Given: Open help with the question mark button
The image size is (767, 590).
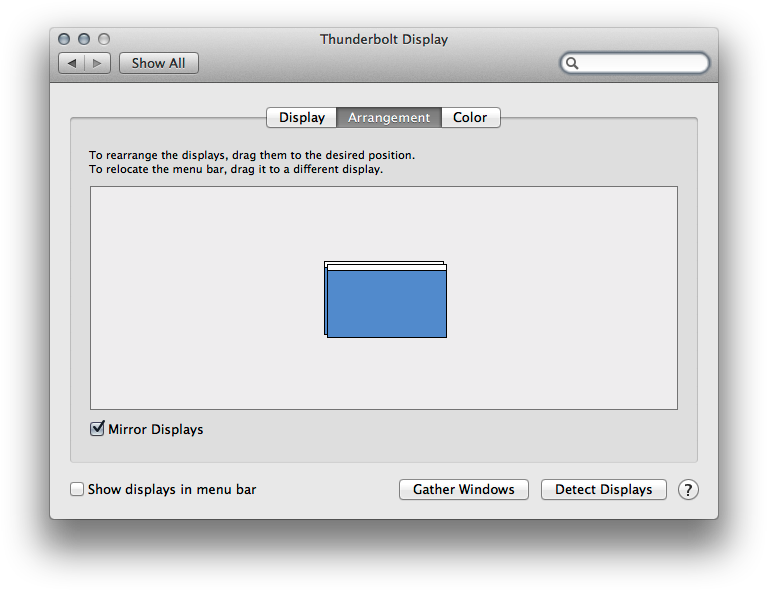Looking at the screenshot, I should point(688,489).
